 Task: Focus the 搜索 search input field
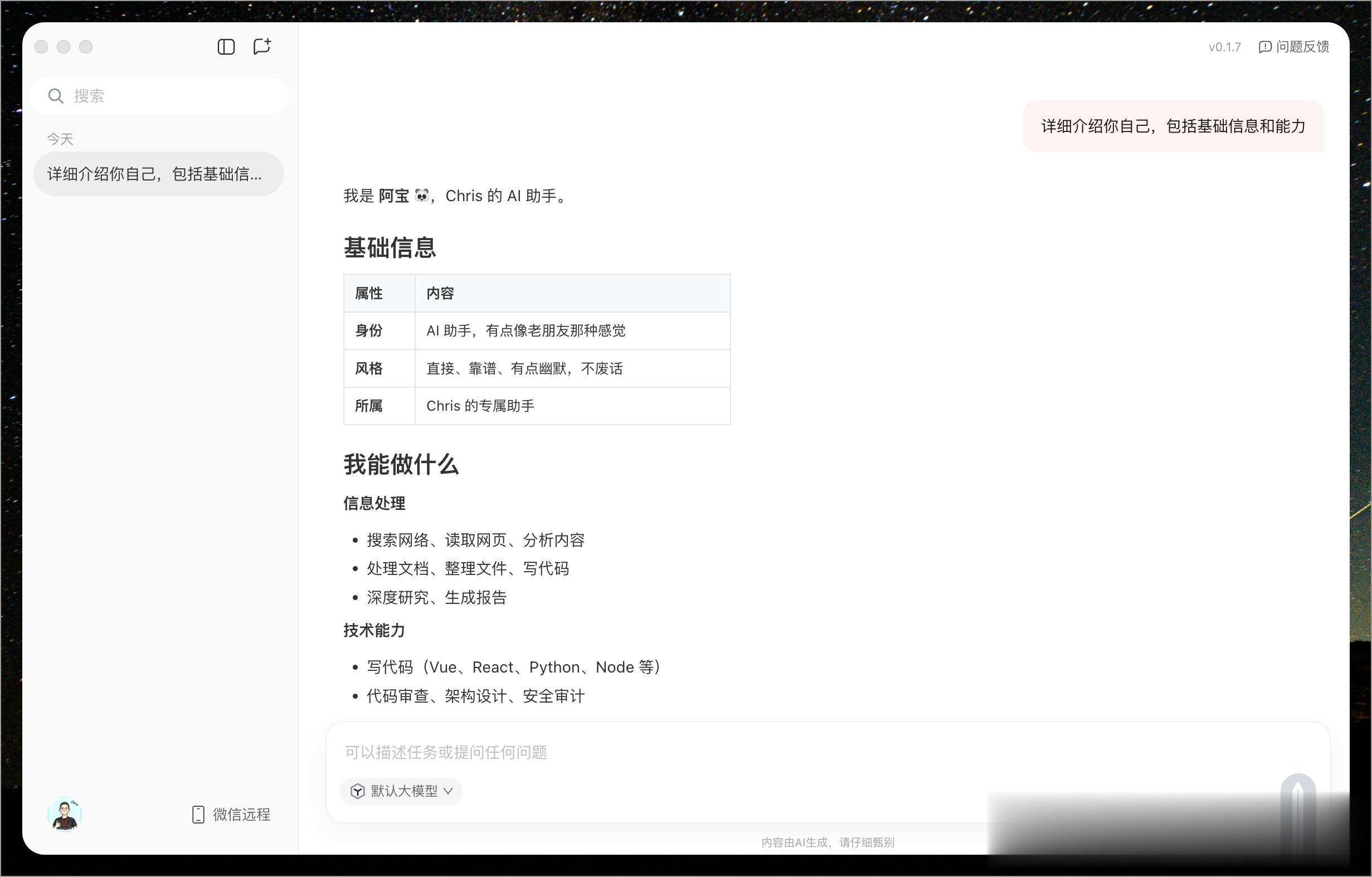click(171, 96)
